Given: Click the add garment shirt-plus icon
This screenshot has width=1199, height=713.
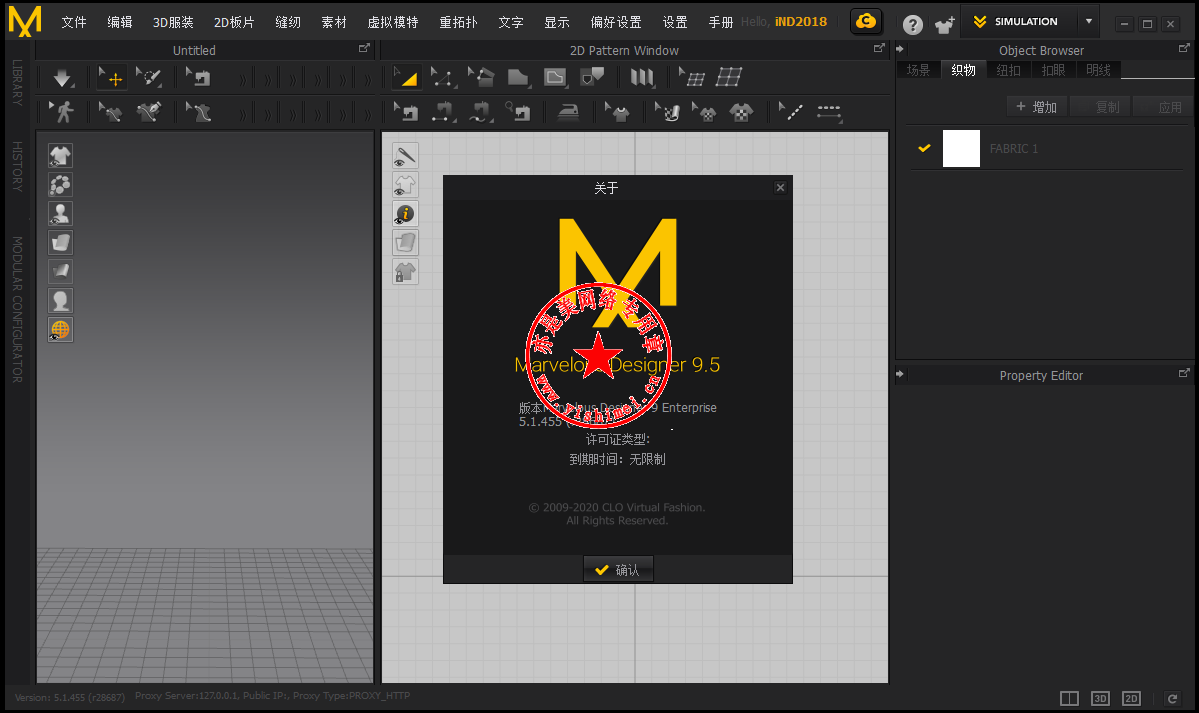Looking at the screenshot, I should (x=944, y=24).
